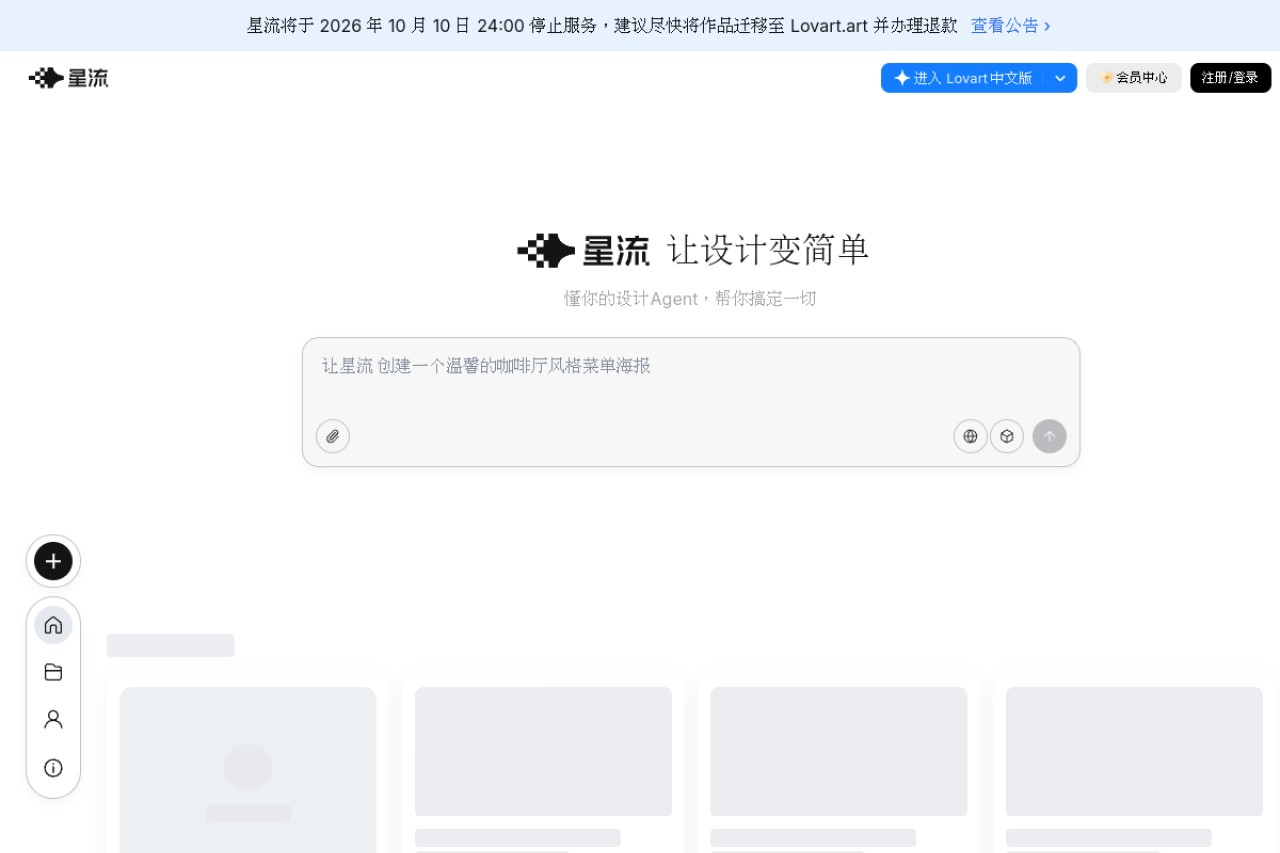Click the shutdown notice text in banner
The width and height of the screenshot is (1280, 853).
pyautogui.click(x=602, y=26)
